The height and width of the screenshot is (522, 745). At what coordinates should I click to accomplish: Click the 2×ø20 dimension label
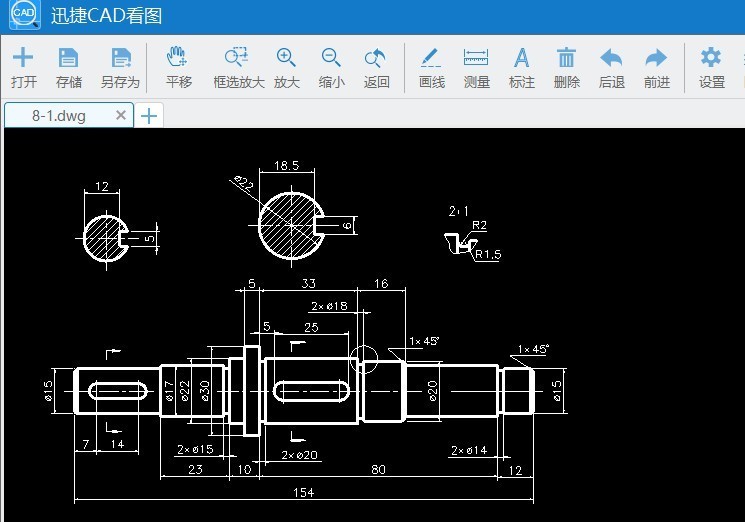pos(299,455)
